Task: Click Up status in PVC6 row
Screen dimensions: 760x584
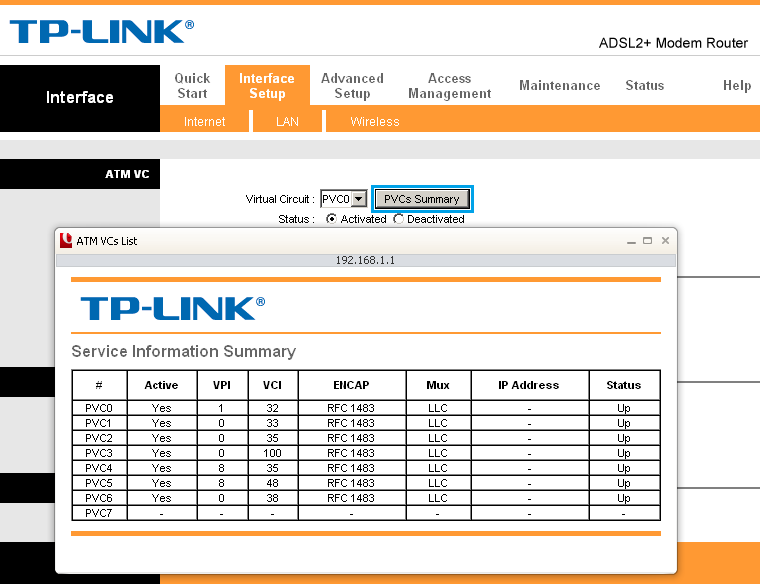Action: click(624, 498)
